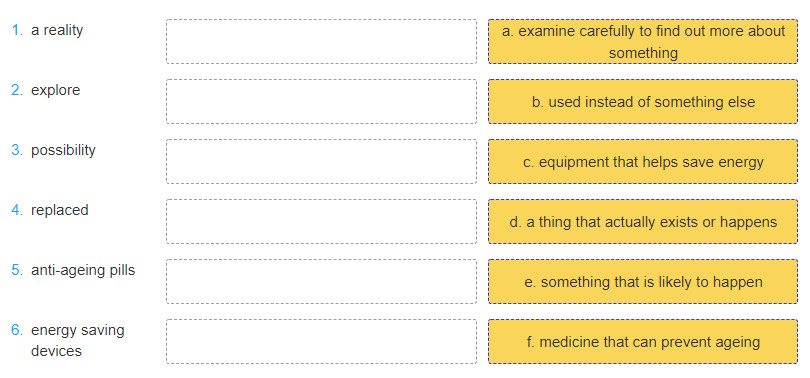Choose the card 'd. a thing that actually exists'
Image resolution: width=810 pixels, height=378 pixels.
[643, 222]
